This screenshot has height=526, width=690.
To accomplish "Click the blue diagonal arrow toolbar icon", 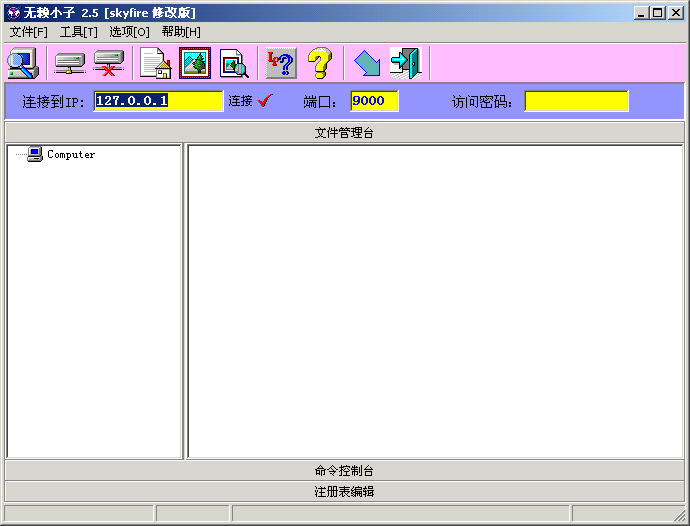I will pos(367,63).
